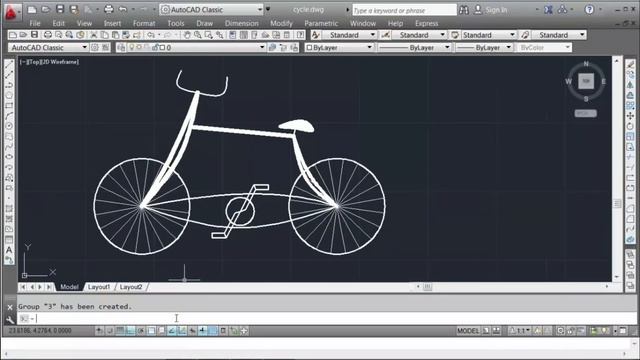Open the Dimension Style manager icon

coord(385,35)
